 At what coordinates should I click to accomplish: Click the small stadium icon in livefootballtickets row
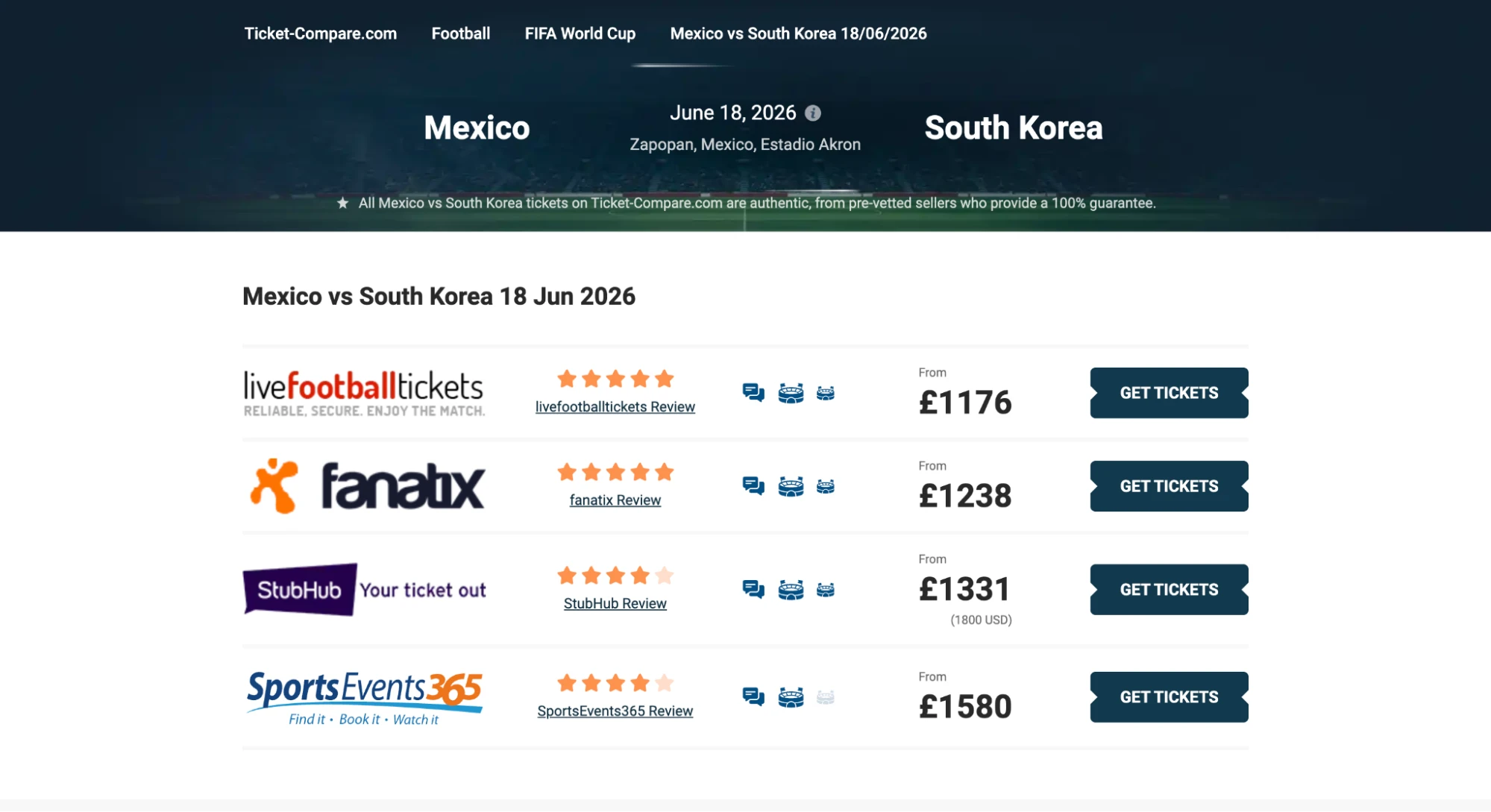(x=826, y=393)
